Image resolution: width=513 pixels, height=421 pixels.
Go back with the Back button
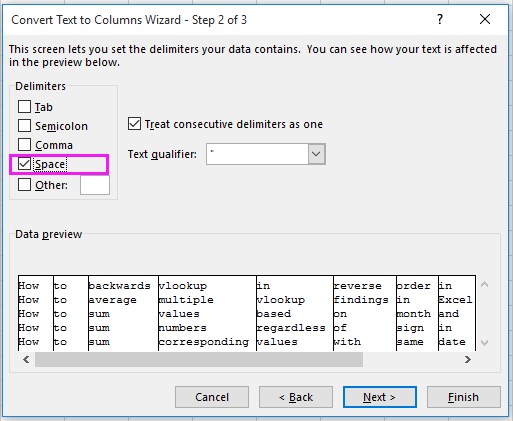pos(296,397)
